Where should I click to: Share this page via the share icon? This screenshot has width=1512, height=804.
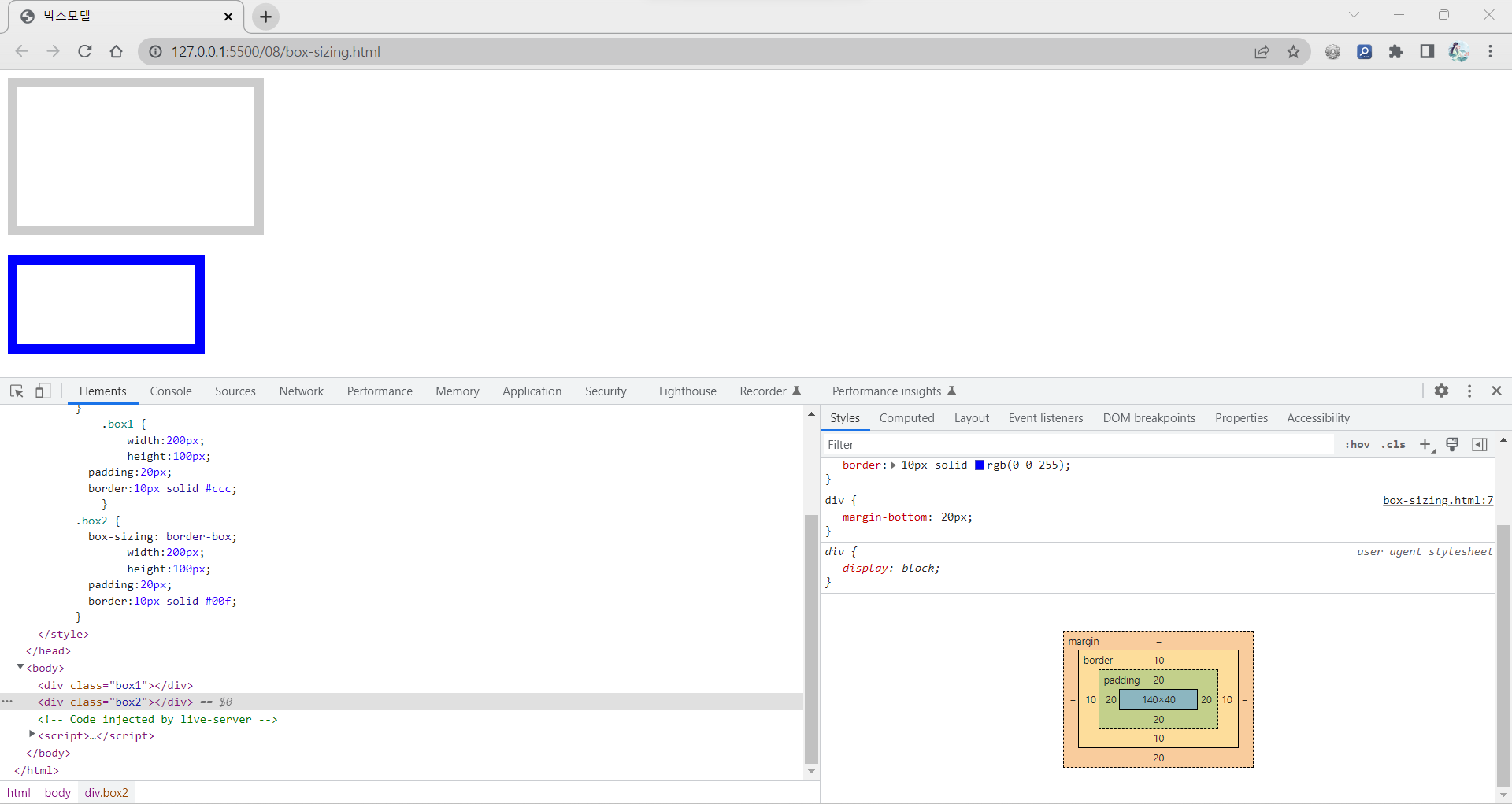click(x=1262, y=51)
